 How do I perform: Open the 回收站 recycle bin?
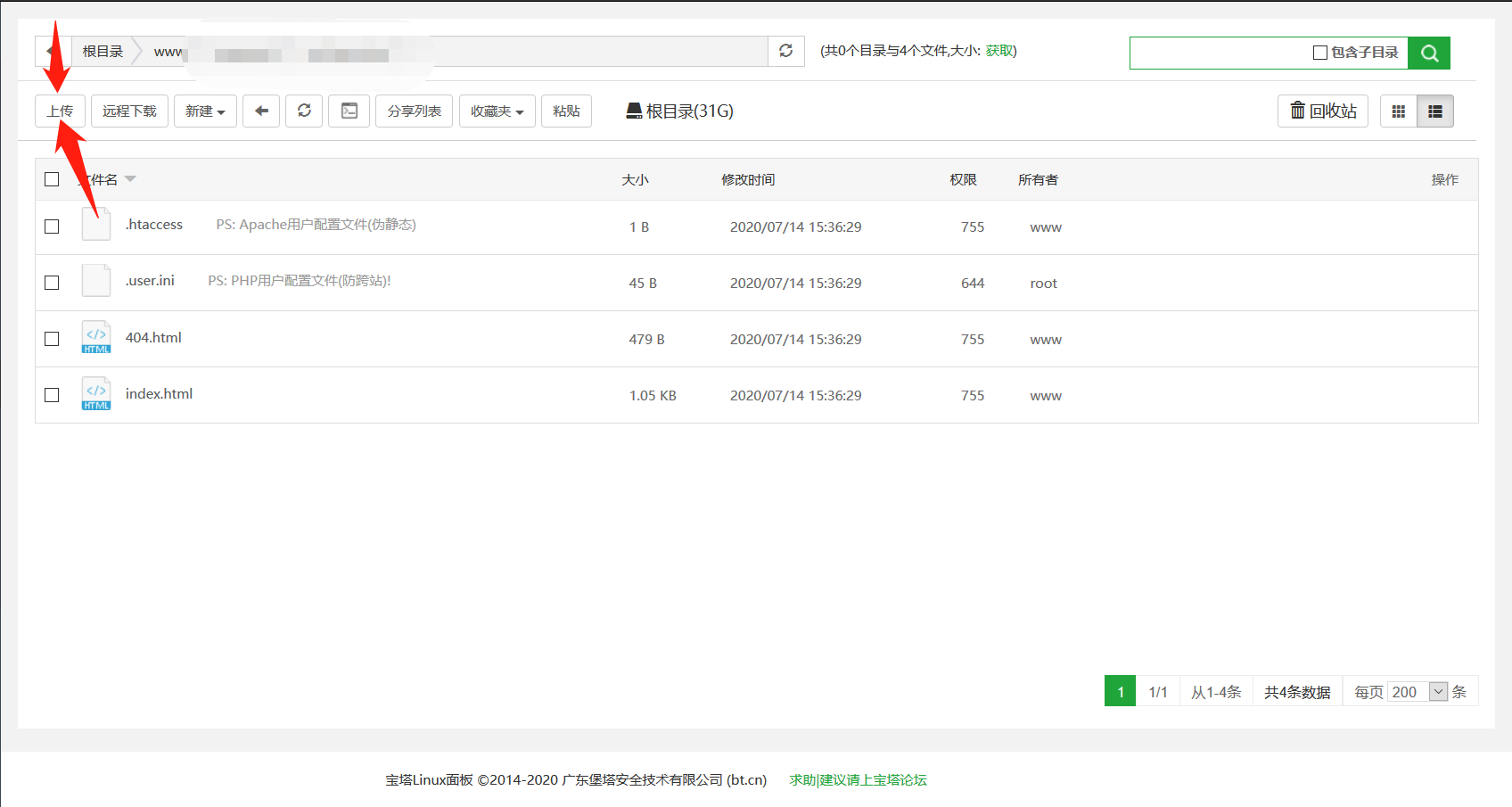(1323, 111)
